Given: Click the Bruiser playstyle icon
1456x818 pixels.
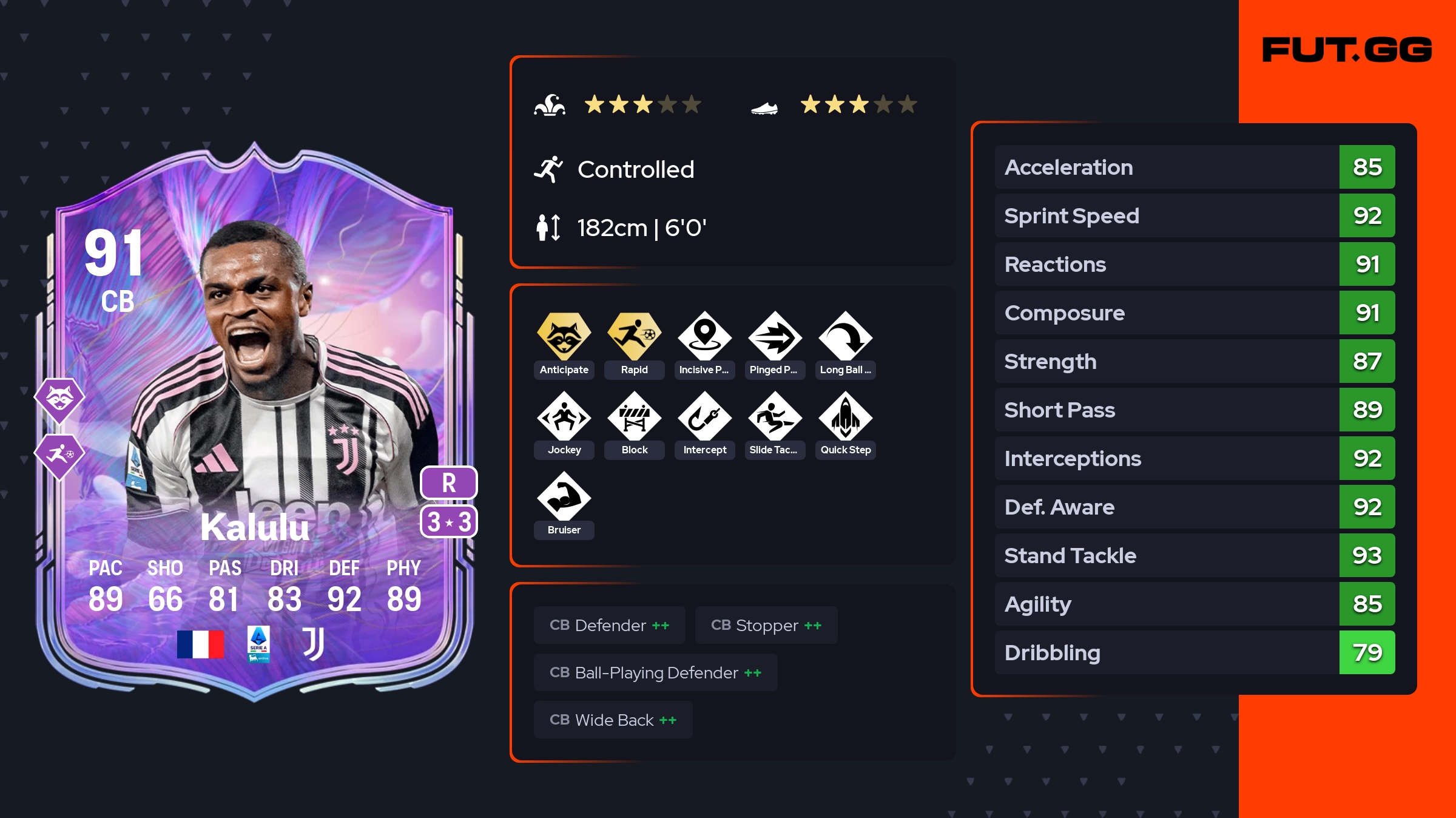Looking at the screenshot, I should point(564,496).
